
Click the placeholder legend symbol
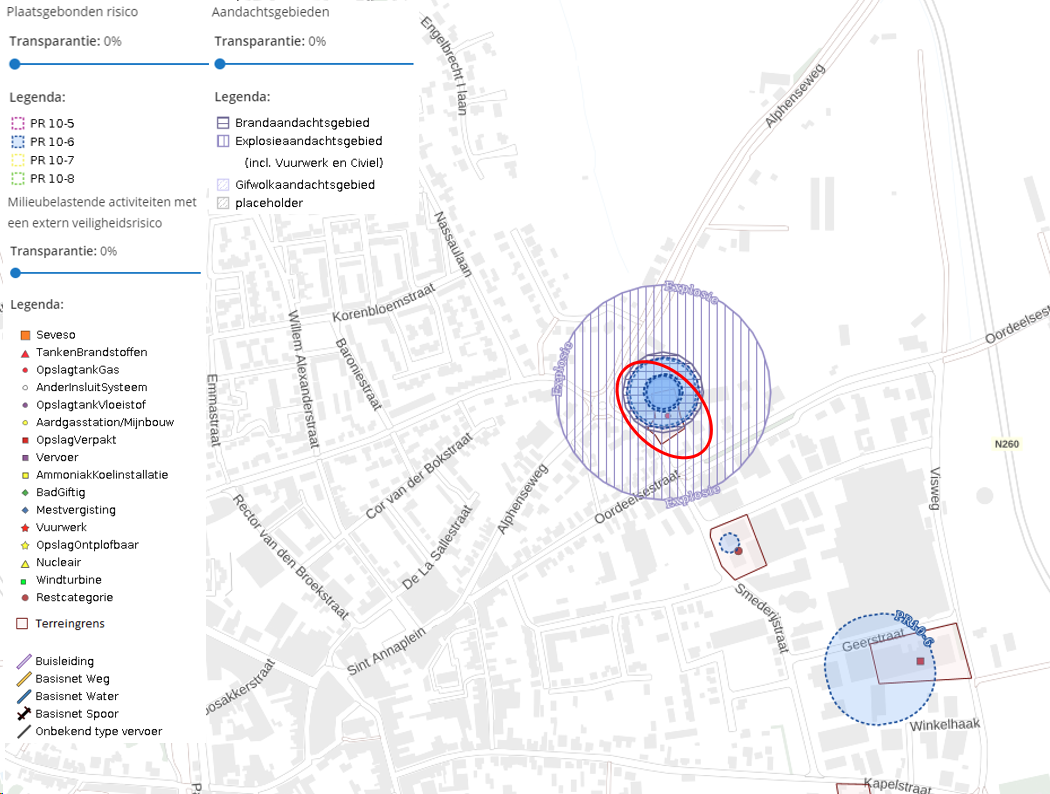(223, 203)
